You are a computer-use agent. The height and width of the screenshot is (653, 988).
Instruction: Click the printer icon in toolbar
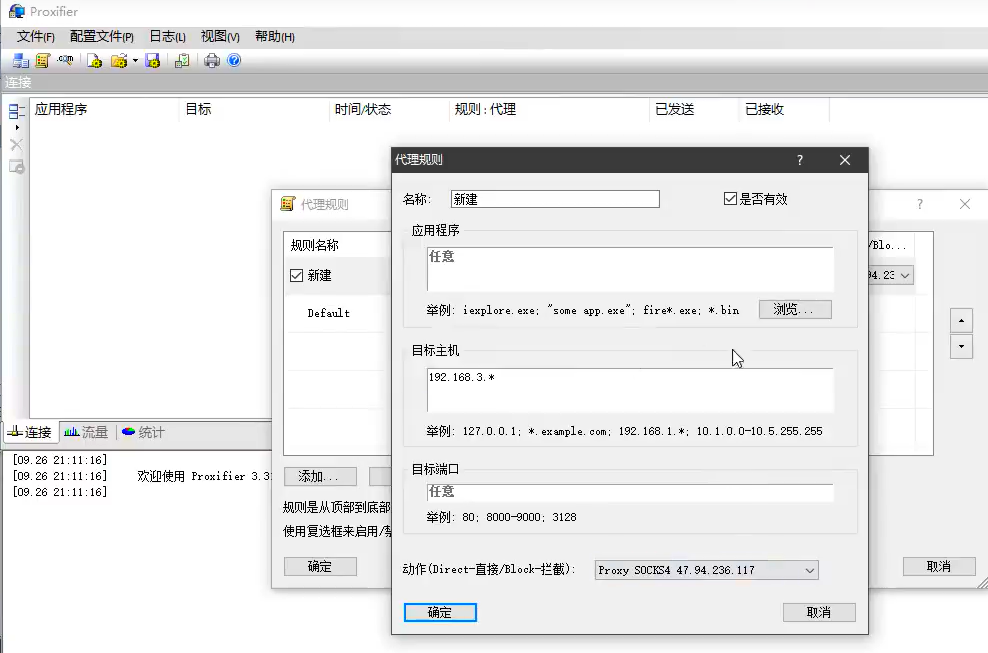point(212,61)
